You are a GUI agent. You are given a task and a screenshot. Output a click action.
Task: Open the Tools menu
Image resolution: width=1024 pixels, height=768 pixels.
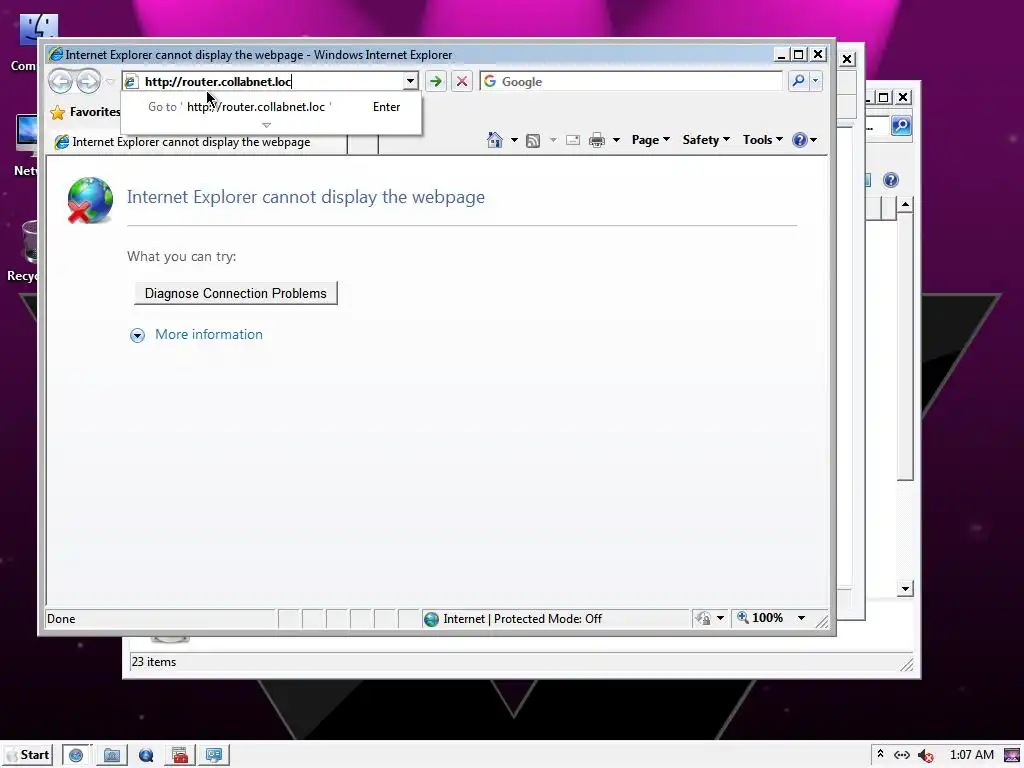[762, 140]
